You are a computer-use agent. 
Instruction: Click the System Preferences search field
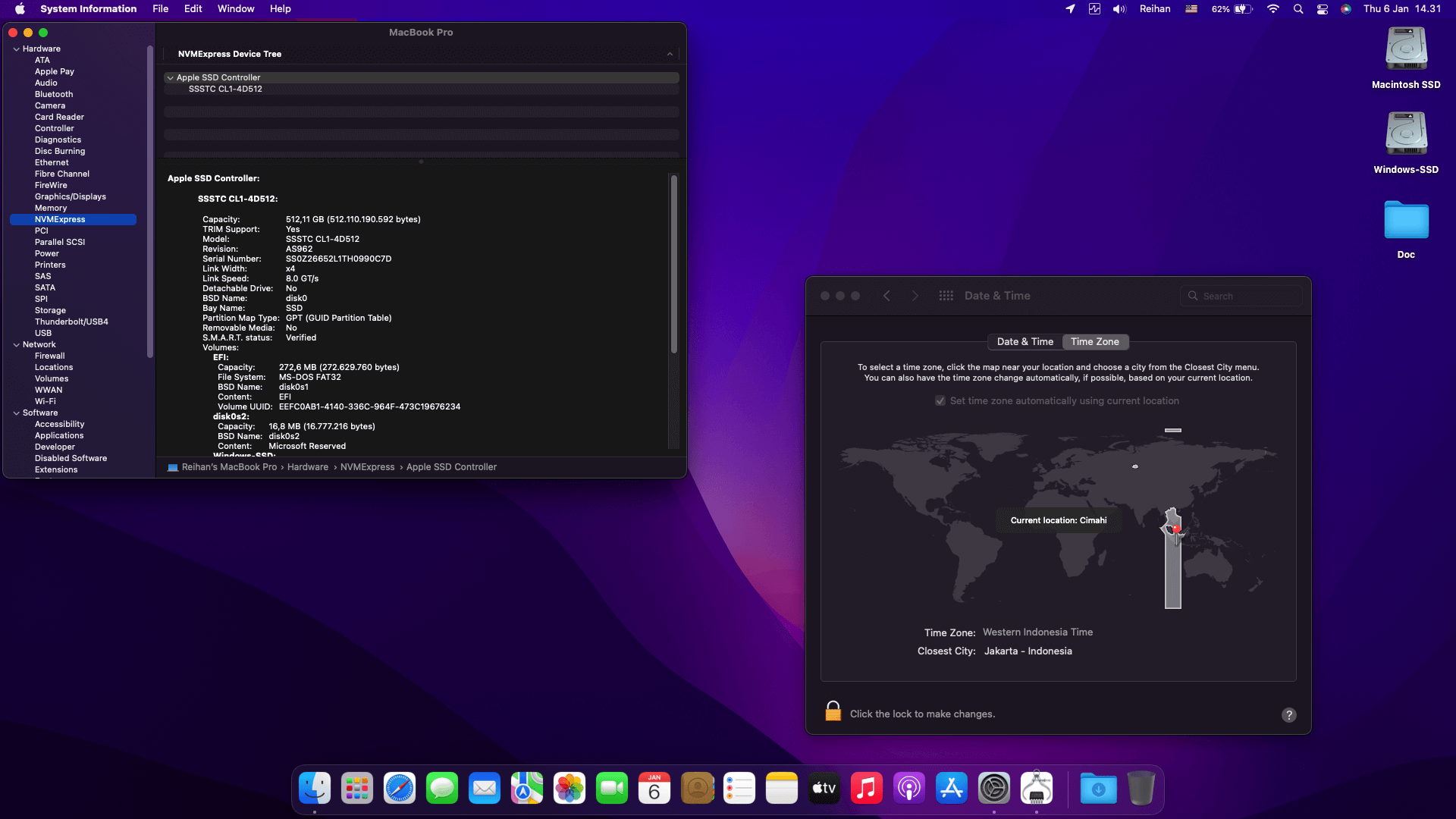[1241, 296]
